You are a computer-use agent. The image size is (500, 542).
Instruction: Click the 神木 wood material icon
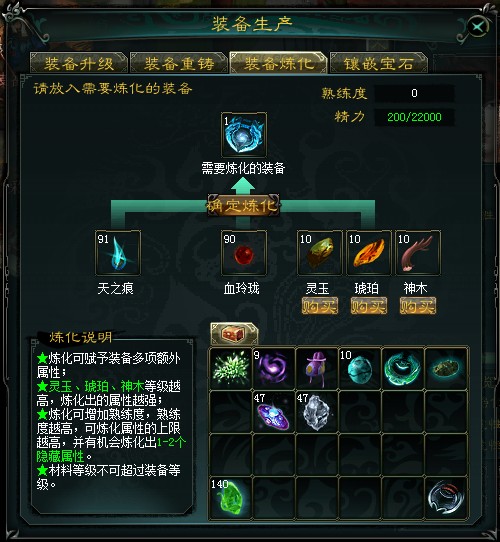pos(418,253)
